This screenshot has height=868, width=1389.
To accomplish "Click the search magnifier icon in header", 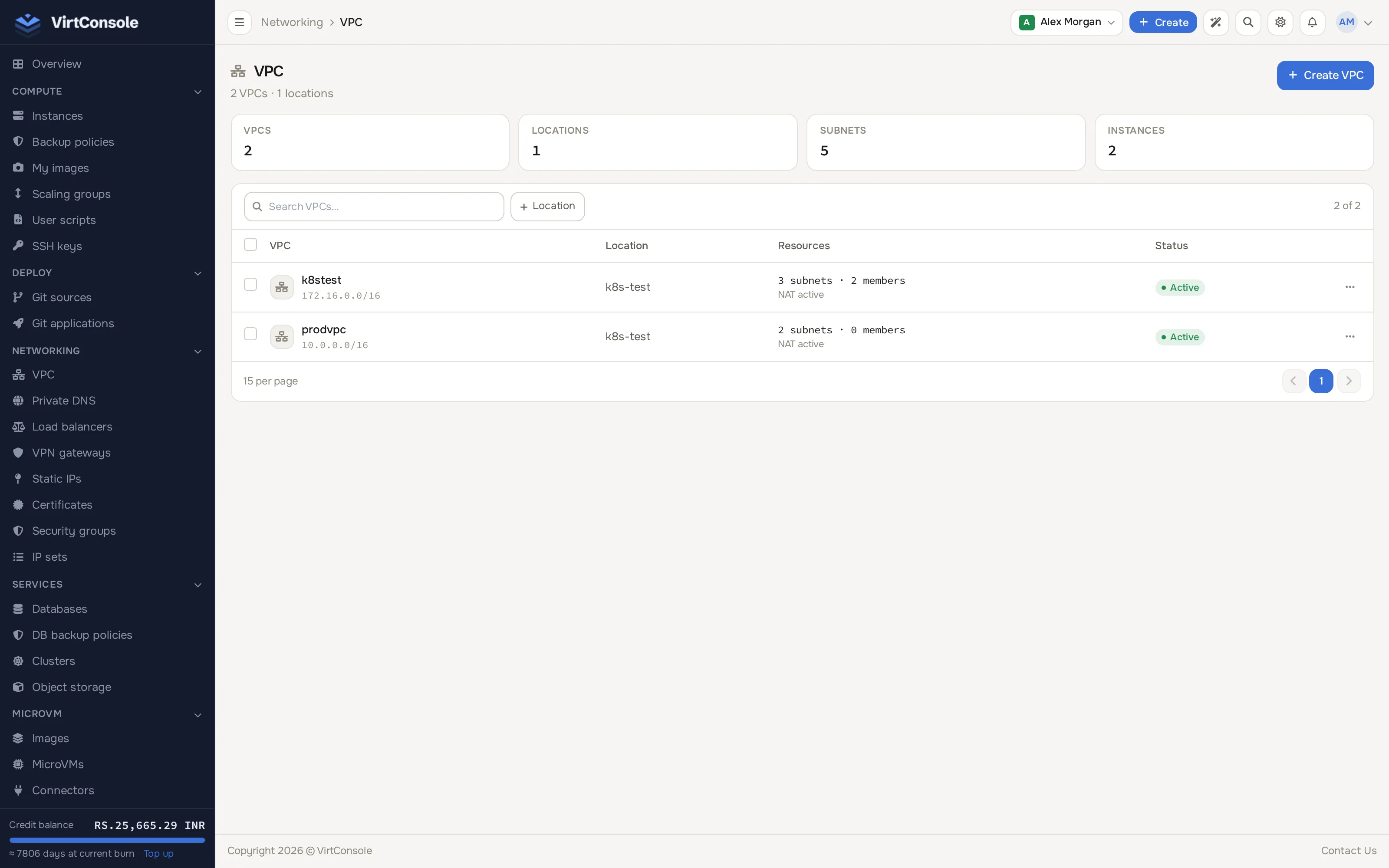I will coord(1248,23).
